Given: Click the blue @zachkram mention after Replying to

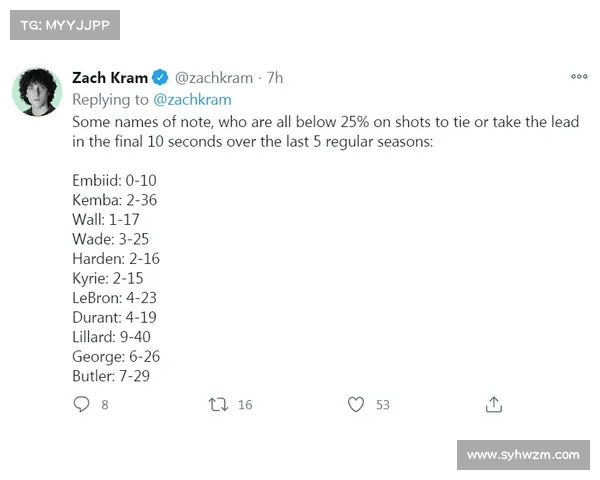Looking at the screenshot, I should point(192,99).
